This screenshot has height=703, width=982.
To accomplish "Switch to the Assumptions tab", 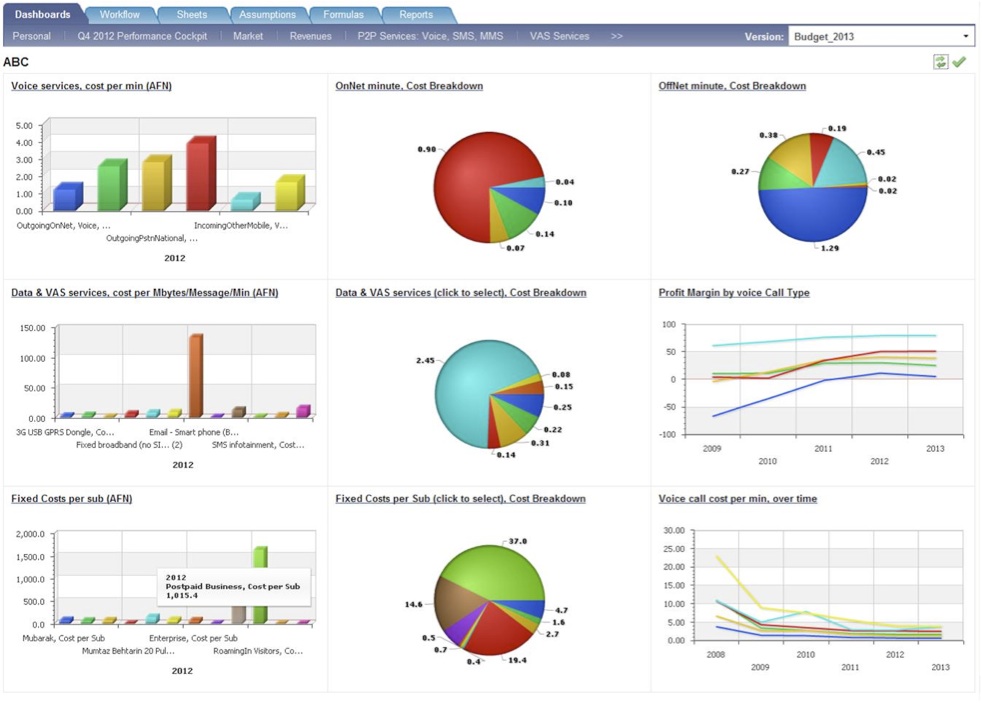I will pos(266,15).
